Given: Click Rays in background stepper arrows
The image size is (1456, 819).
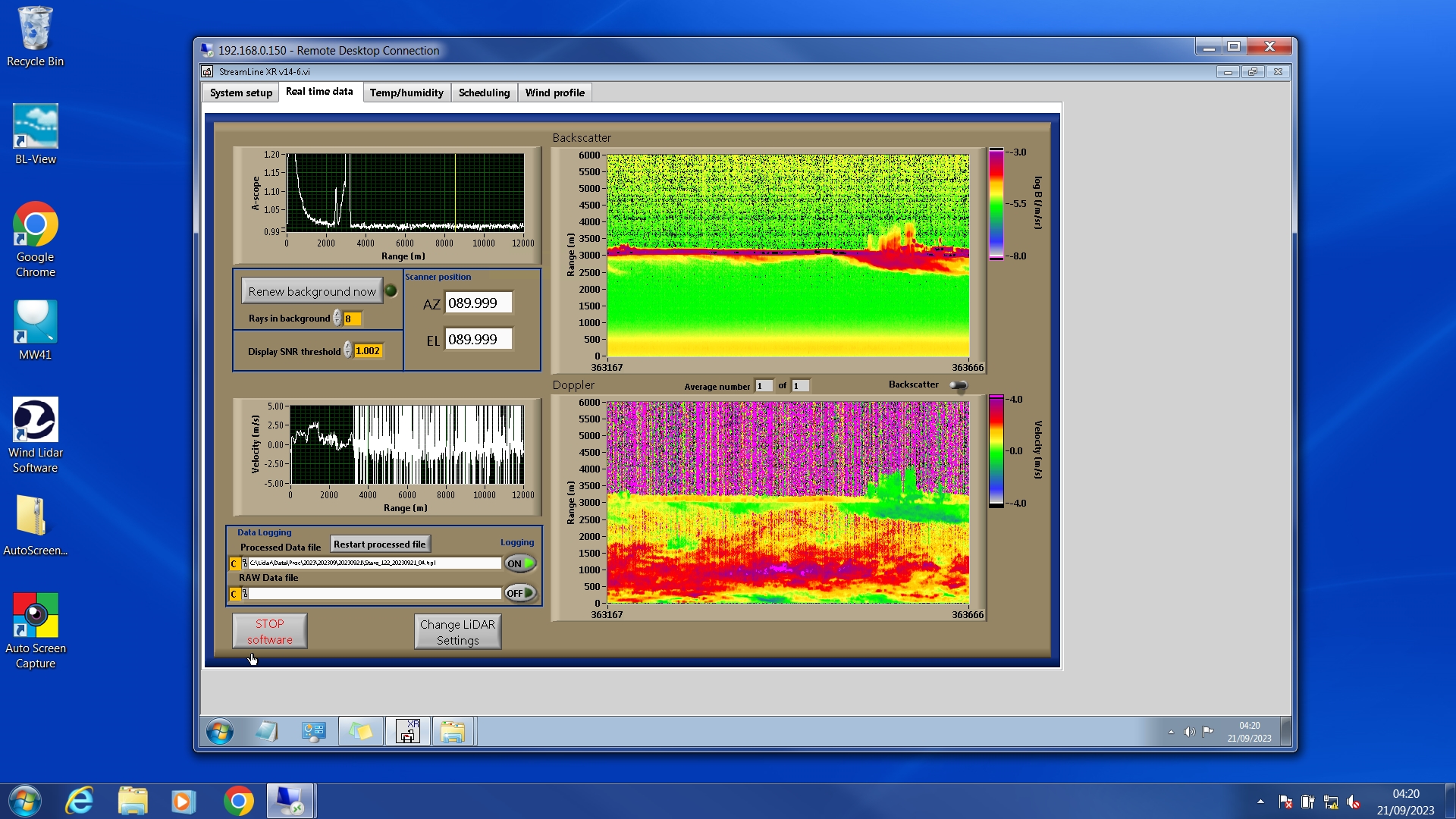Looking at the screenshot, I should 337,318.
